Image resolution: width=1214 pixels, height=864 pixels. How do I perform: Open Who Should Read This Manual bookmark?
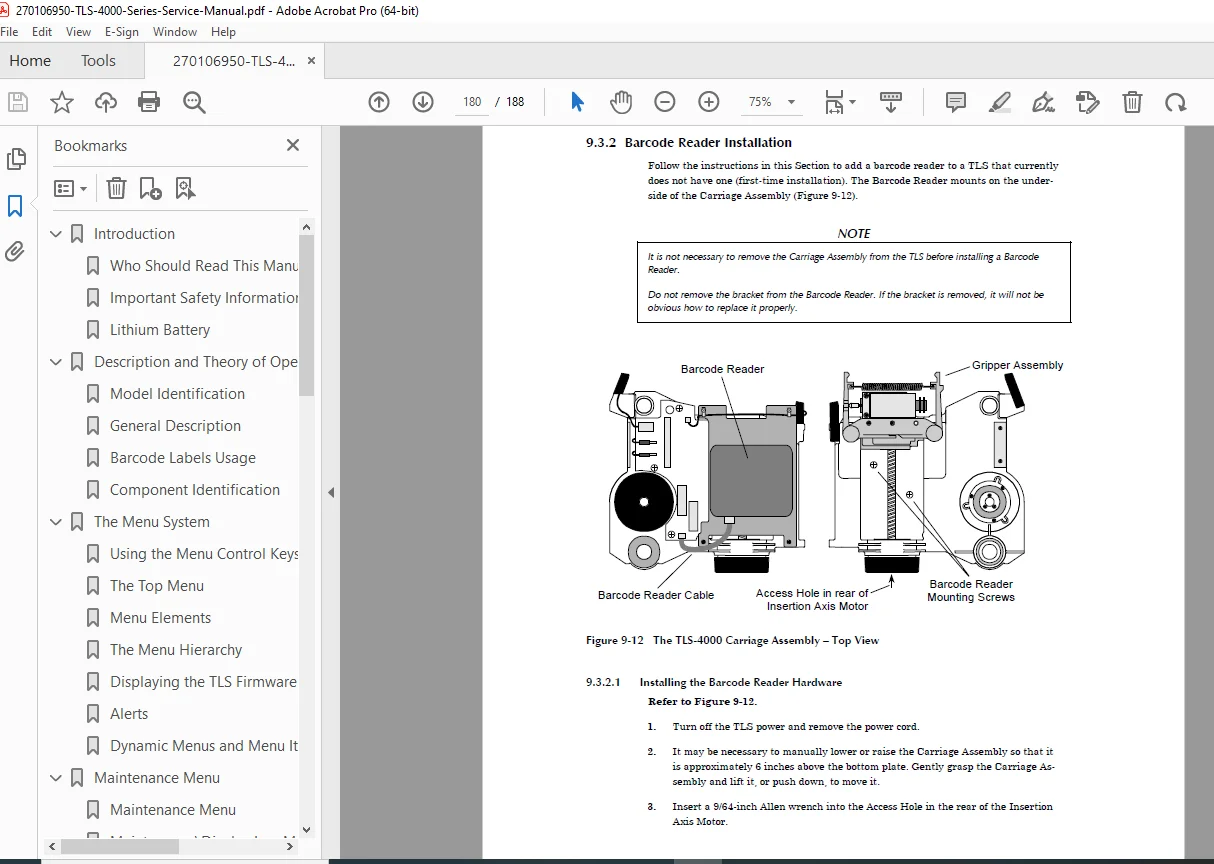(204, 266)
